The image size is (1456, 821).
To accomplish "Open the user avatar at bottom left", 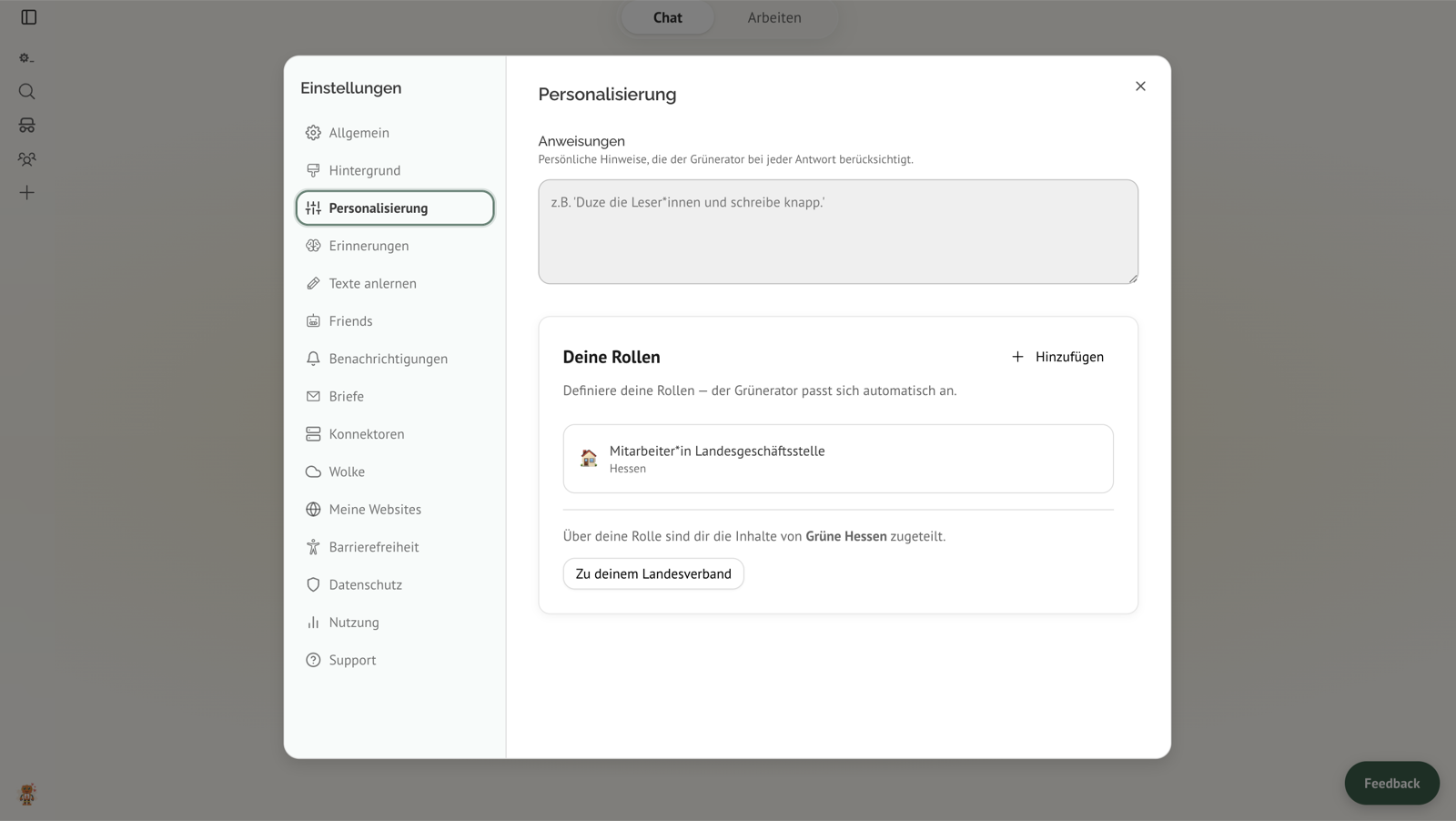I will (27, 794).
